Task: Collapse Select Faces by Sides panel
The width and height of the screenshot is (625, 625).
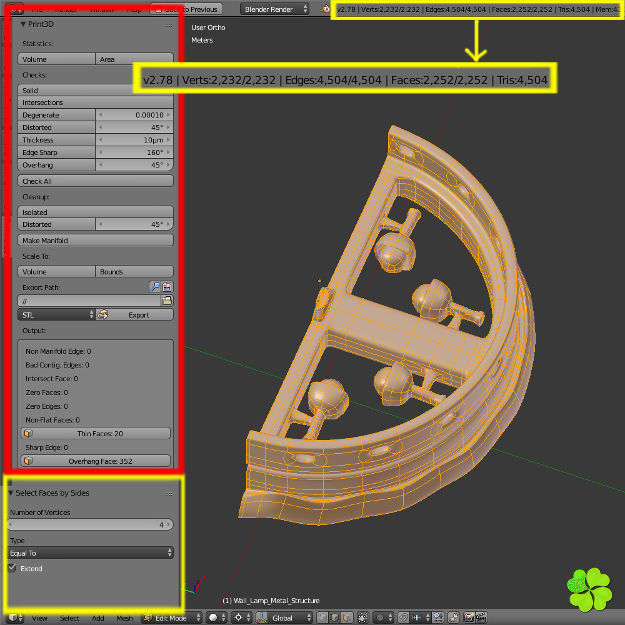Action: pyautogui.click(x=11, y=493)
